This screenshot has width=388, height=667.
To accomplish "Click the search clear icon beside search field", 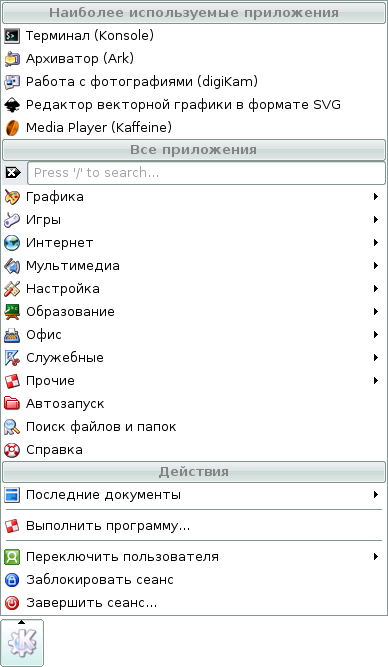I will tap(13, 173).
